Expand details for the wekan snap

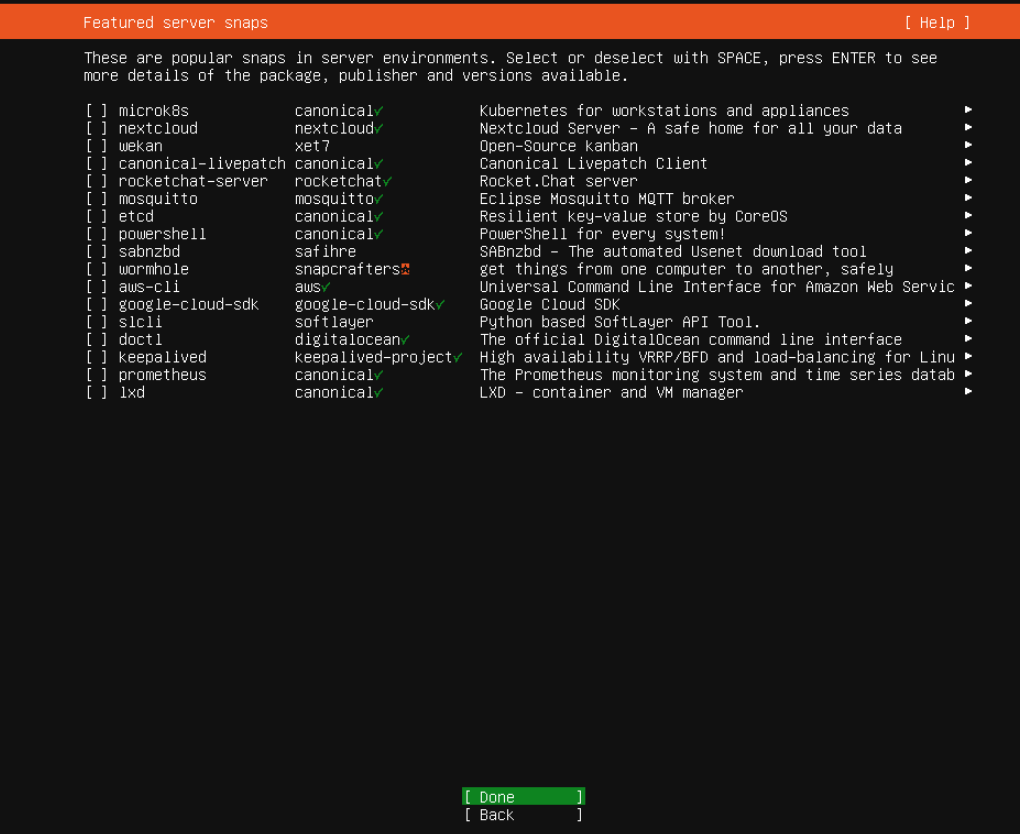[x=966, y=145]
